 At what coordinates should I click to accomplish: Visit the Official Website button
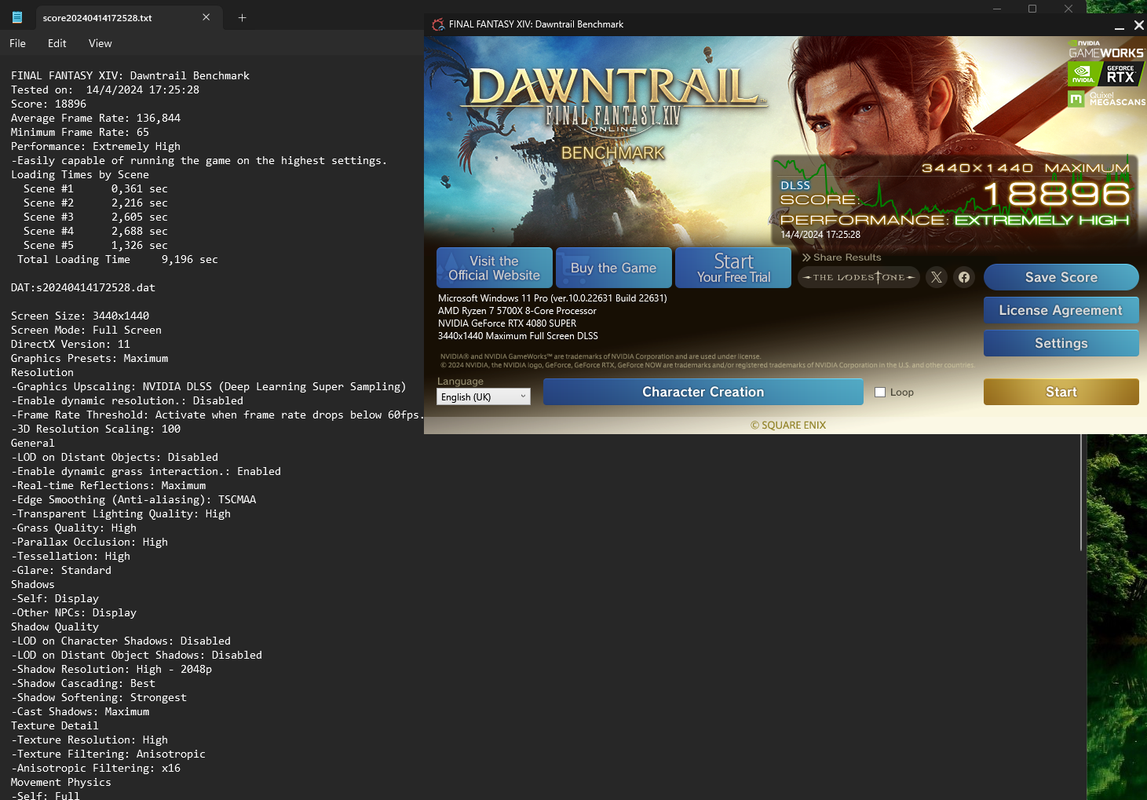tap(494, 268)
